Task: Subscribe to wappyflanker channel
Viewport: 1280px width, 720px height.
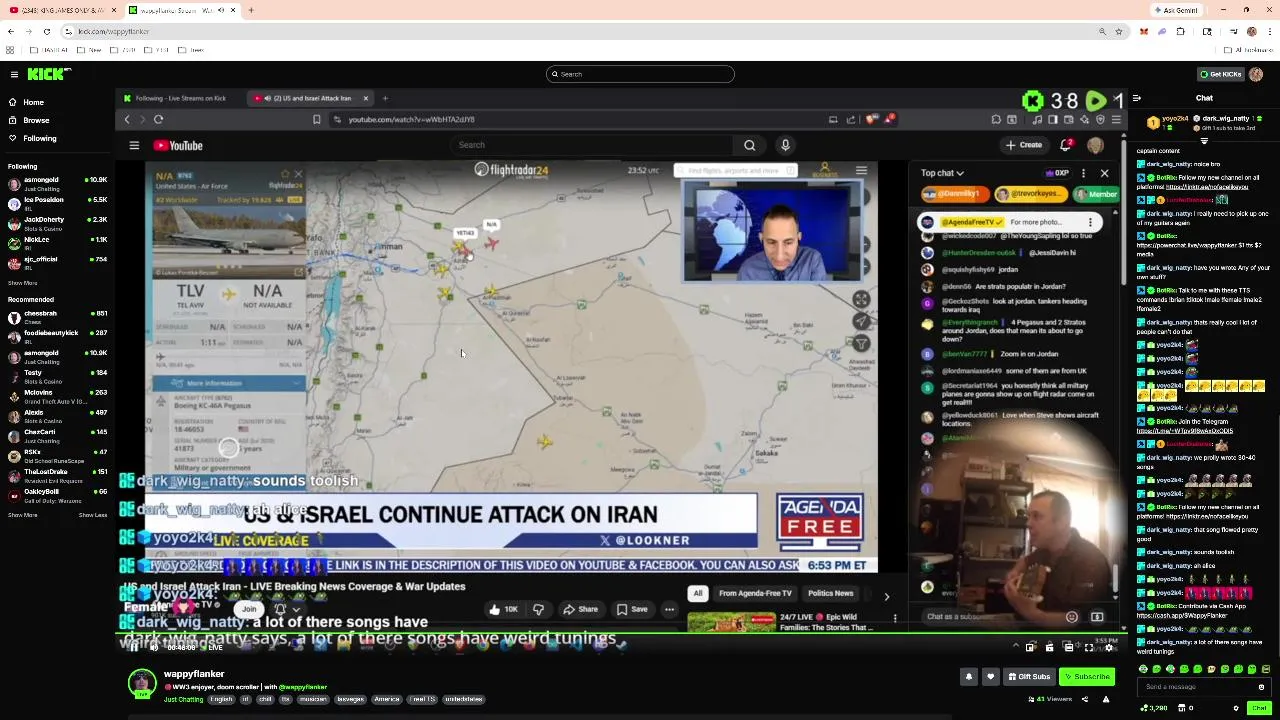Action: click(x=1087, y=677)
